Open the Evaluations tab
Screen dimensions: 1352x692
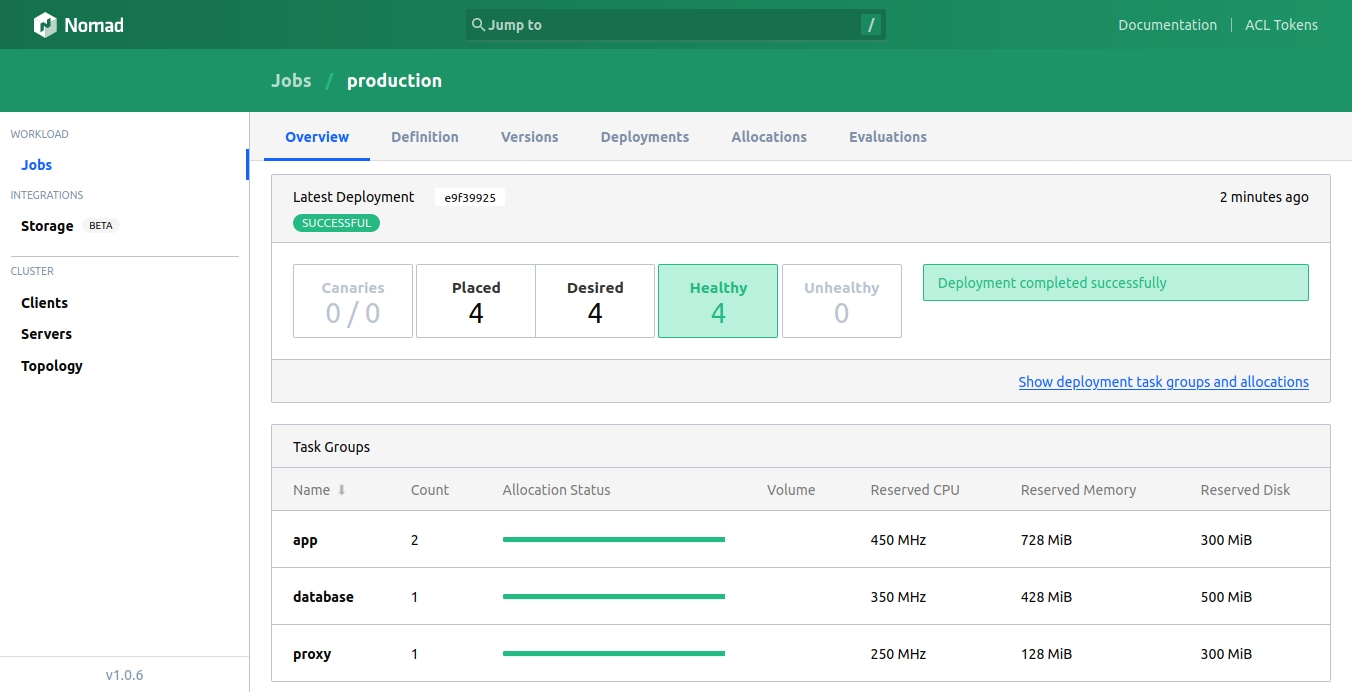888,137
